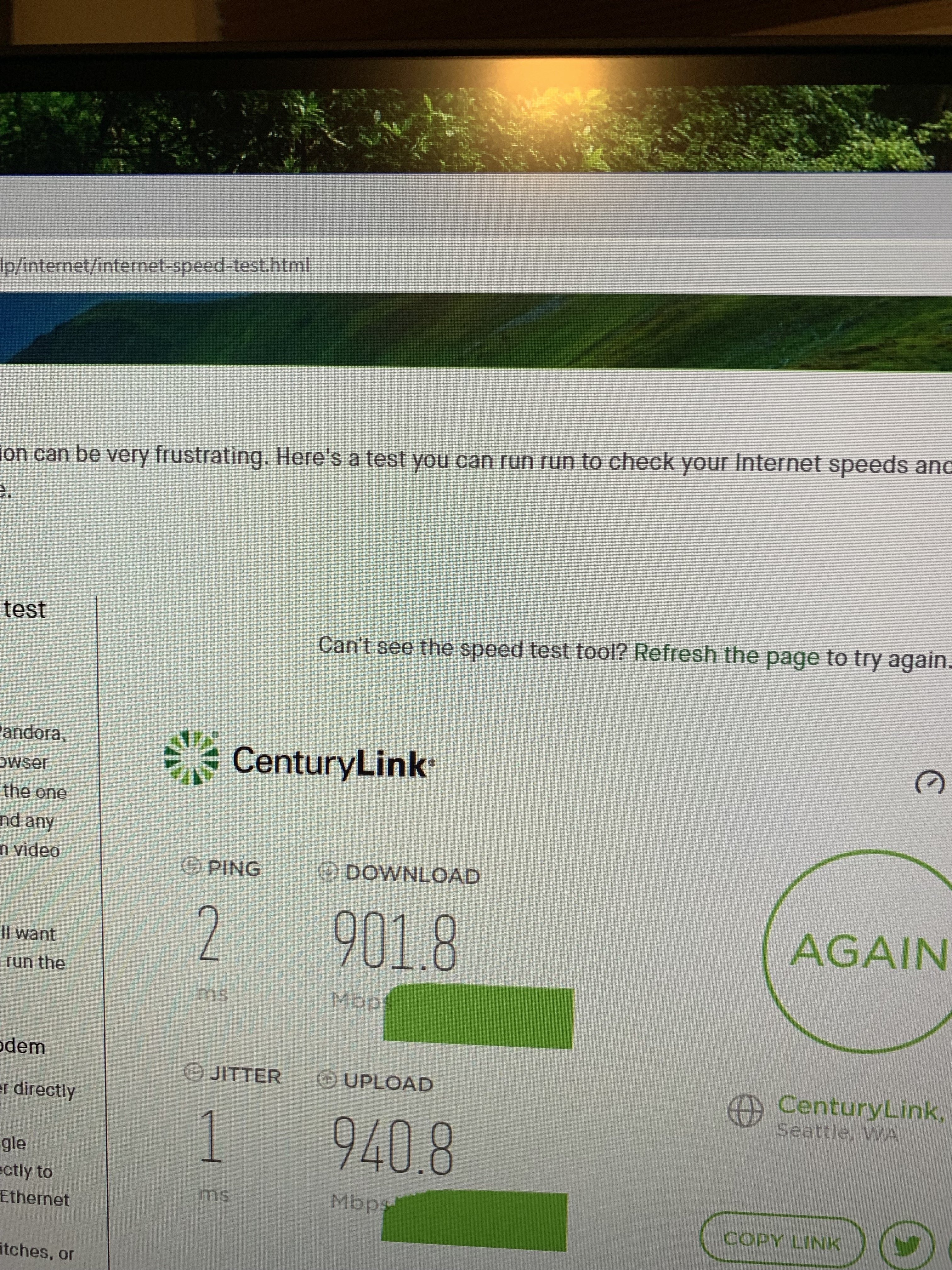The height and width of the screenshot is (1270, 952).
Task: Click the browser address bar URL
Action: (155, 265)
